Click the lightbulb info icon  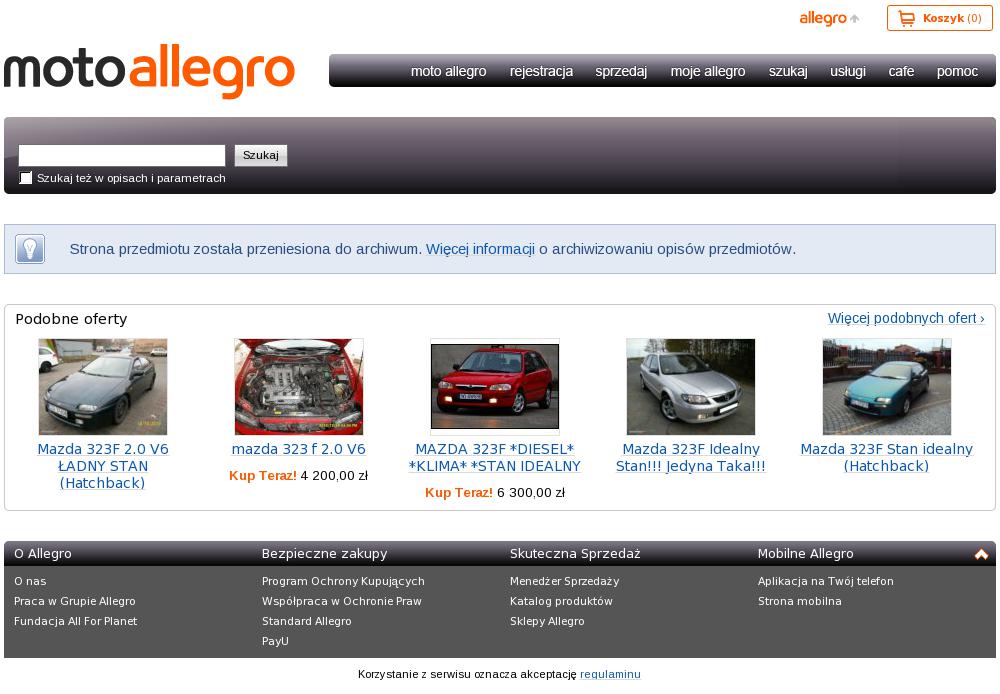(x=30, y=249)
